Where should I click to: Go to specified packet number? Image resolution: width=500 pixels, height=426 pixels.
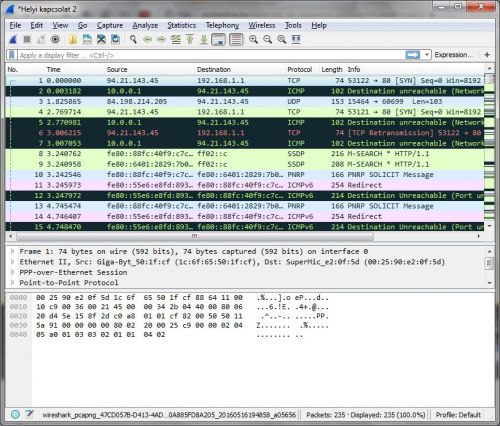pyautogui.click(x=176, y=40)
